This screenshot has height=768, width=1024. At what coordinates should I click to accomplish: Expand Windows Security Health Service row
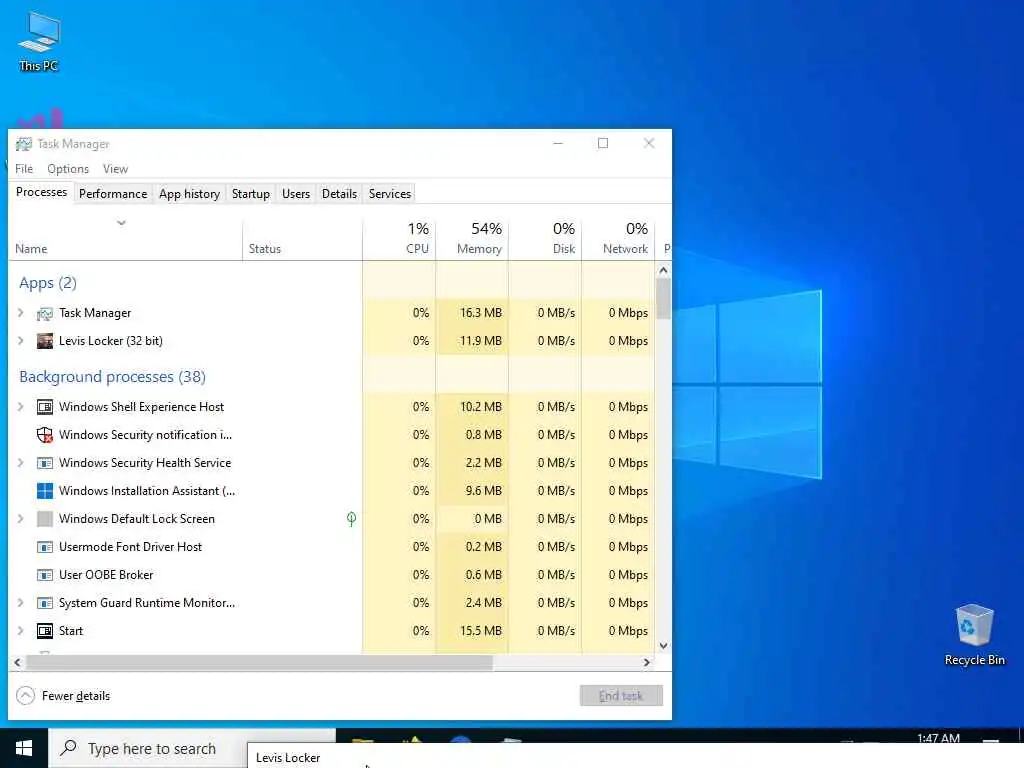coord(20,462)
